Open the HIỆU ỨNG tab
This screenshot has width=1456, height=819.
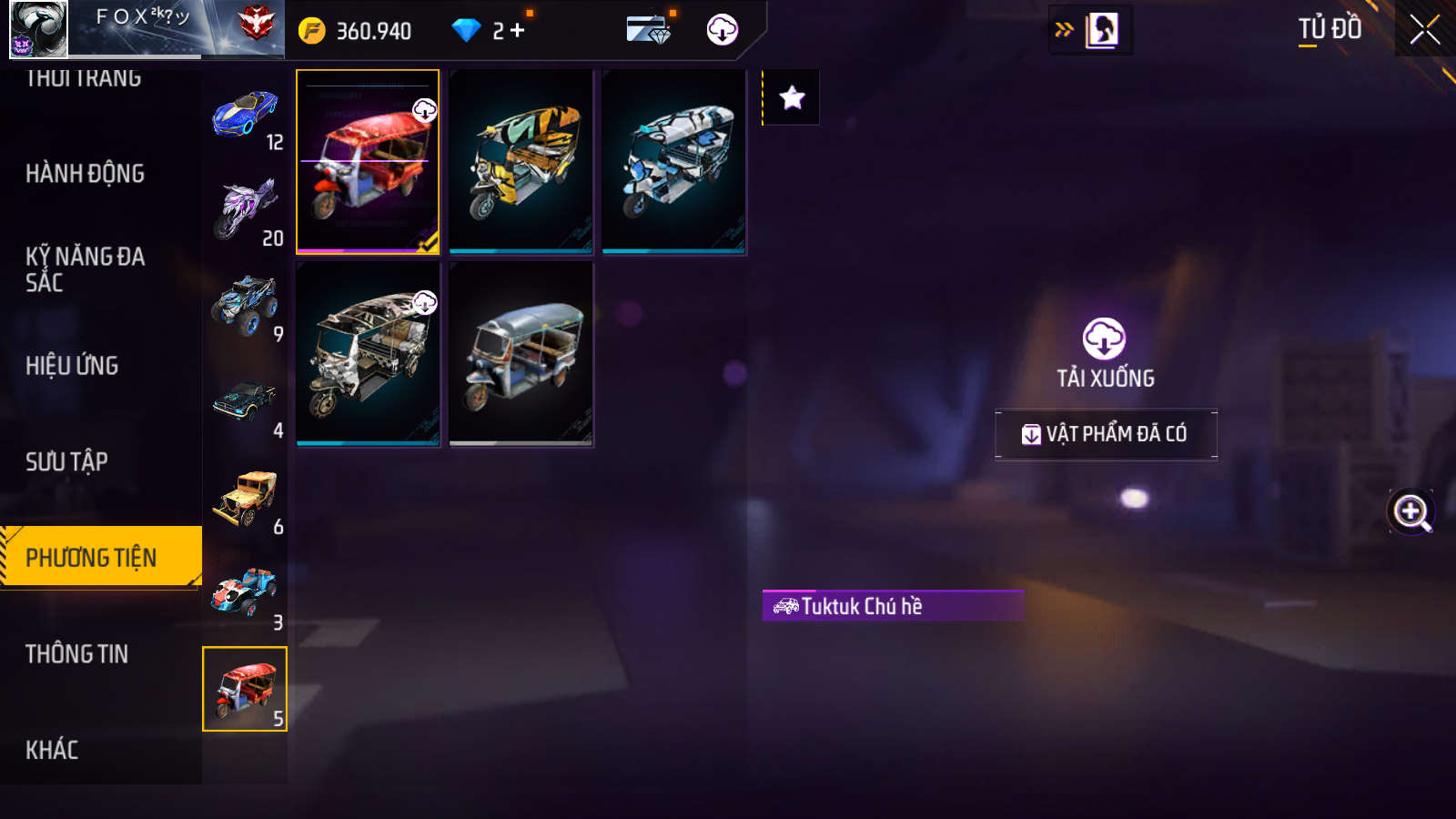72,366
